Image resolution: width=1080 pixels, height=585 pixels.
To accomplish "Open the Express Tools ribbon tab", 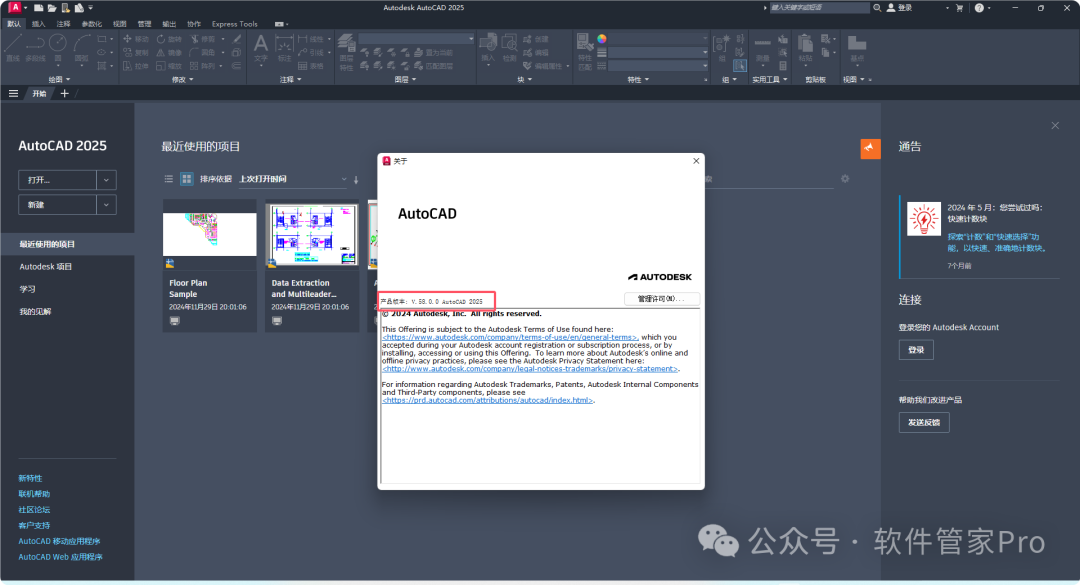I will [234, 23].
